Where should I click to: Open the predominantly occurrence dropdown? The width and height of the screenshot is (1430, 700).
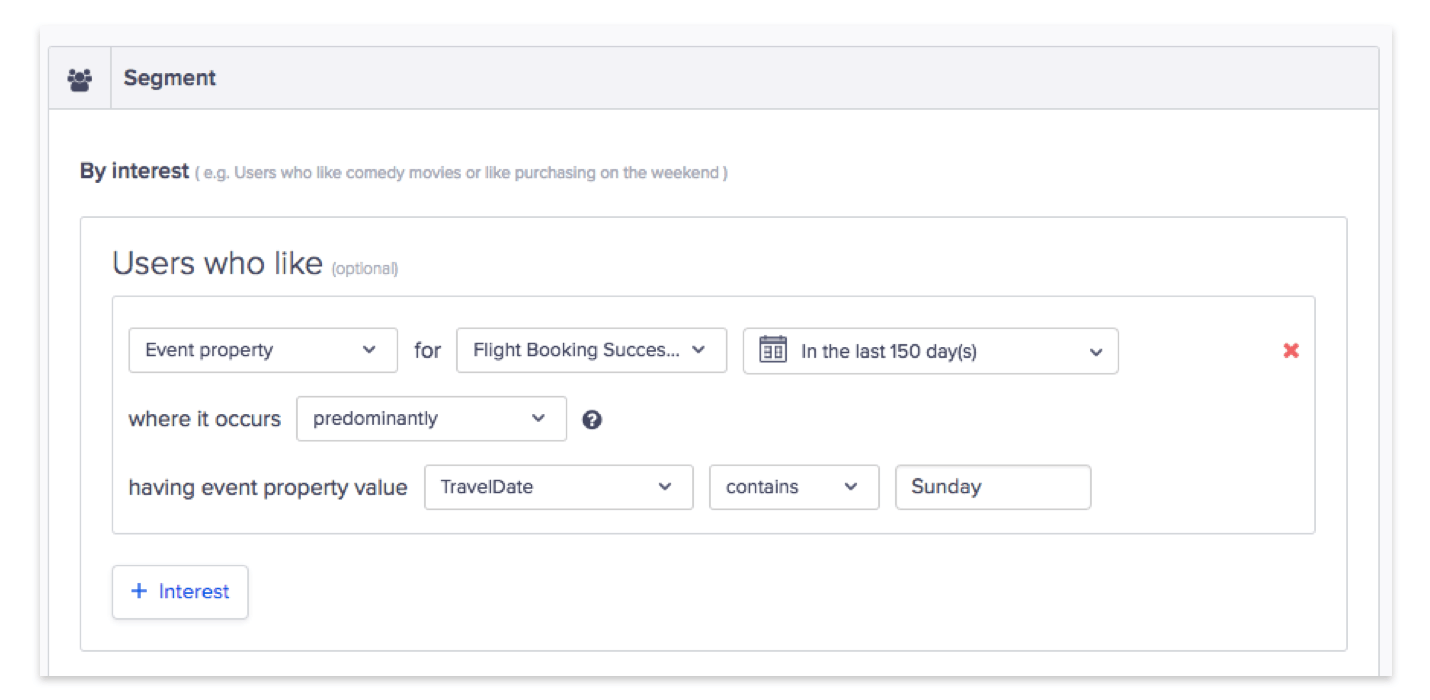(x=432, y=419)
